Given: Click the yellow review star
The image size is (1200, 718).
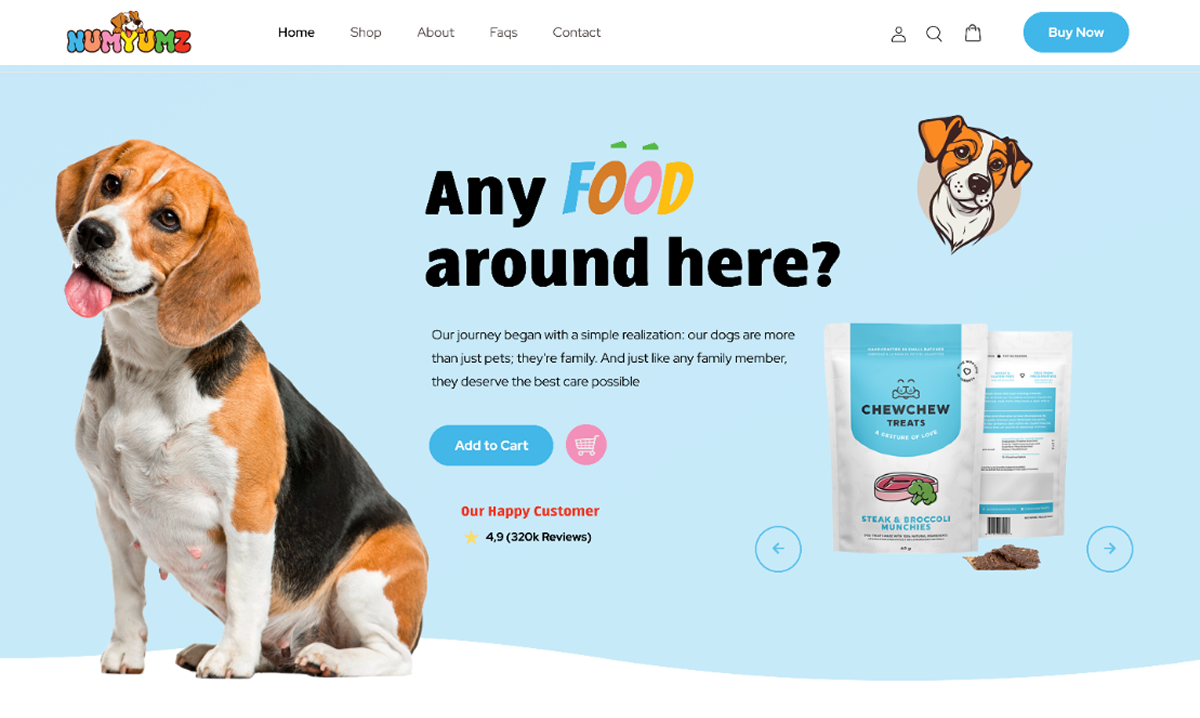Looking at the screenshot, I should [x=471, y=537].
